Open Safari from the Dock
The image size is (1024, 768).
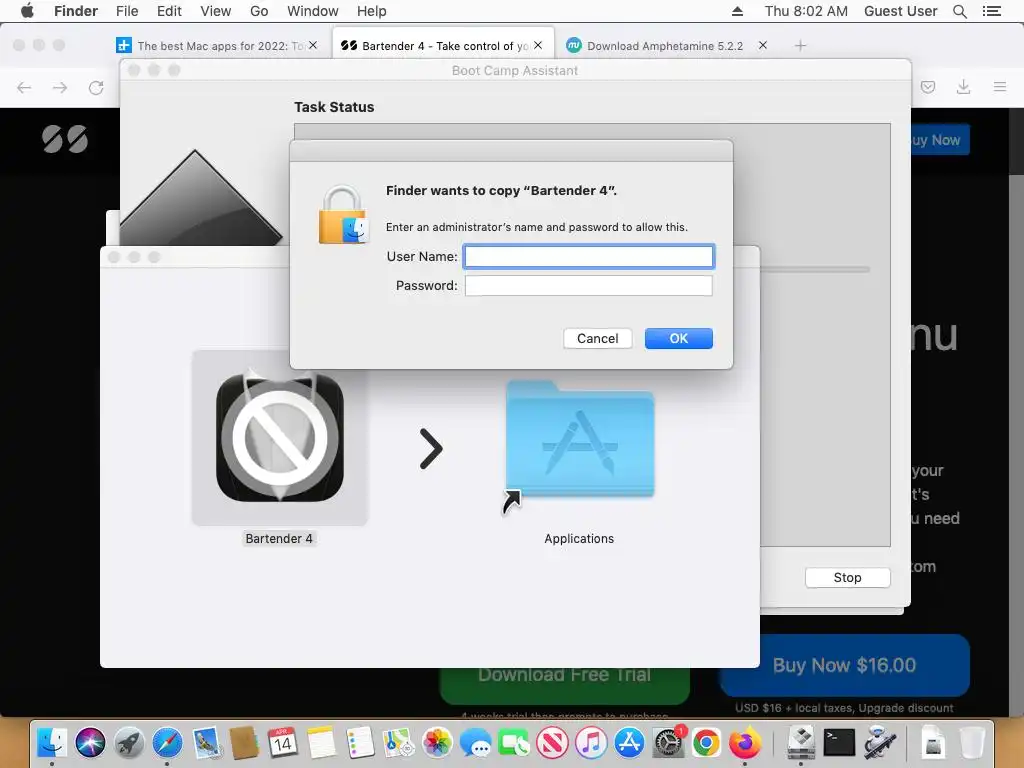tap(167, 743)
